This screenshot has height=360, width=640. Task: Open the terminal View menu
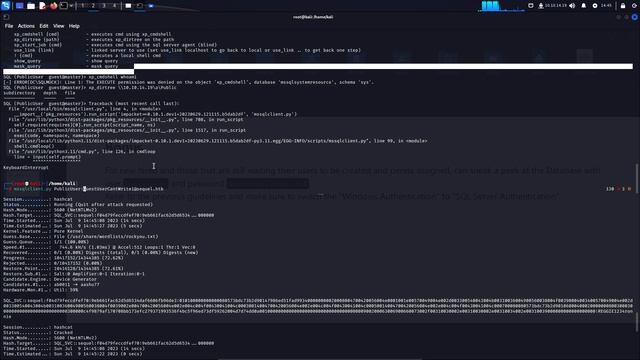coord(58,26)
